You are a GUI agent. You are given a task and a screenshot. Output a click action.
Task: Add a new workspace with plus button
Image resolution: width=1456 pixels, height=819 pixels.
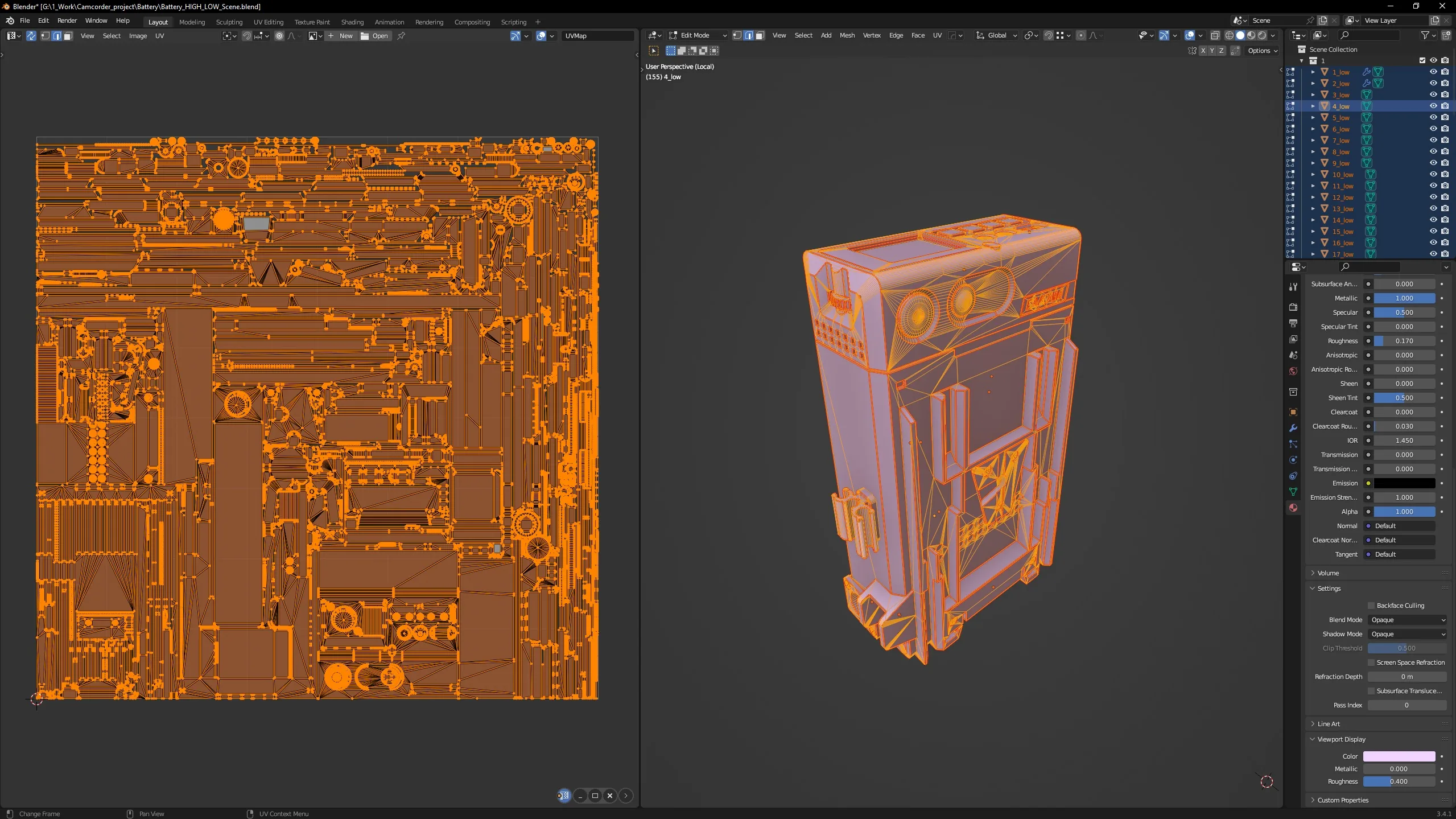[538, 22]
